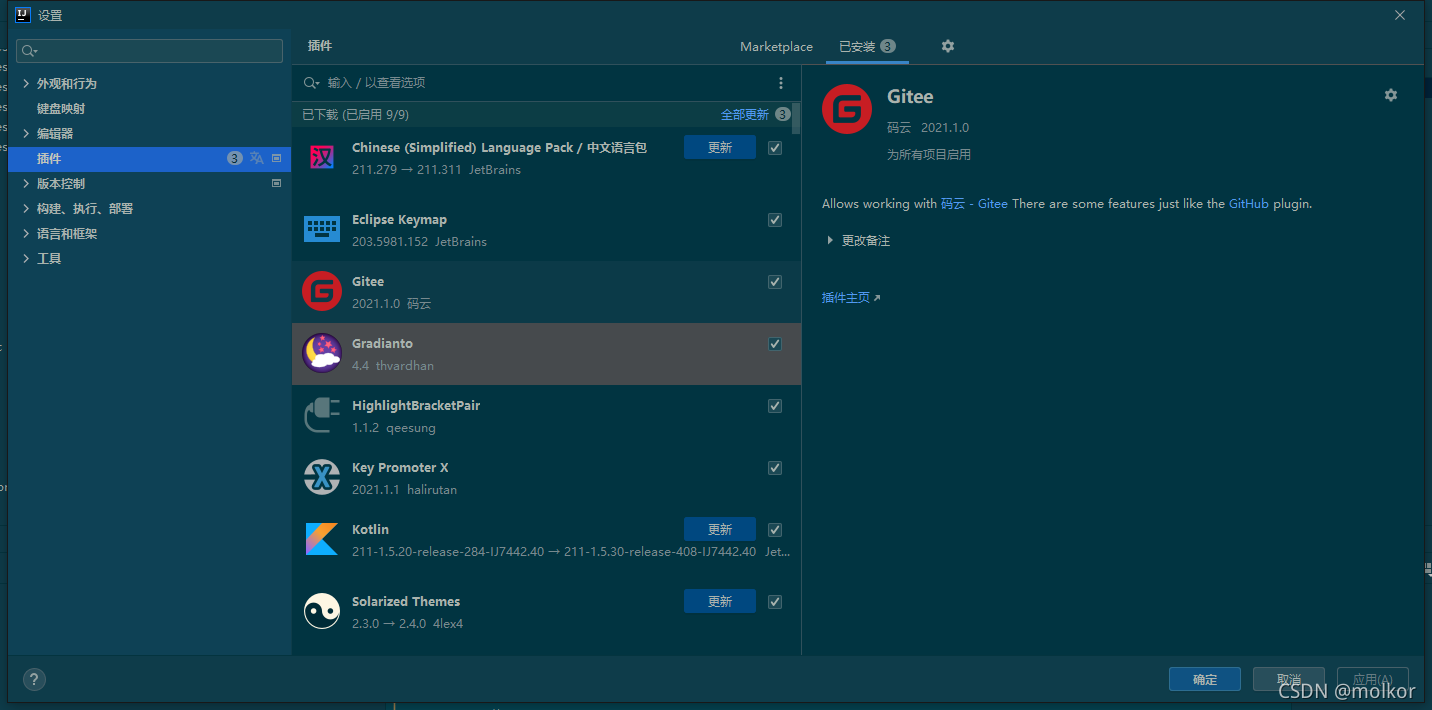This screenshot has width=1432, height=710.
Task: Click the plugin list vertical scrollbar
Action: point(796,118)
